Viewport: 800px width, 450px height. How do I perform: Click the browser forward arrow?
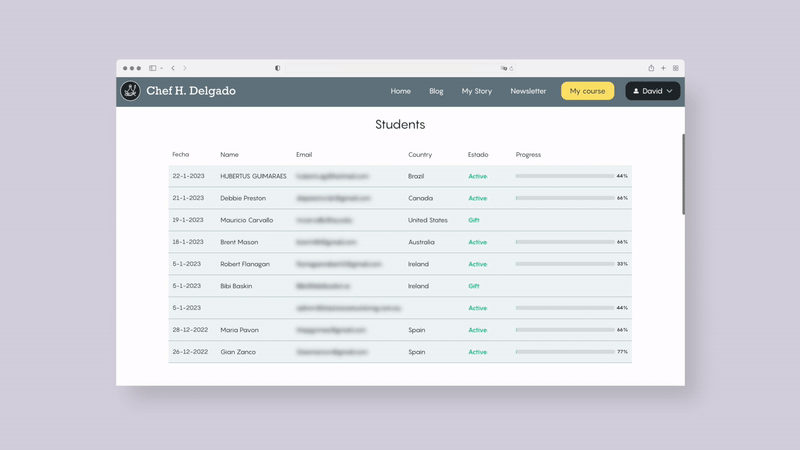click(x=185, y=68)
